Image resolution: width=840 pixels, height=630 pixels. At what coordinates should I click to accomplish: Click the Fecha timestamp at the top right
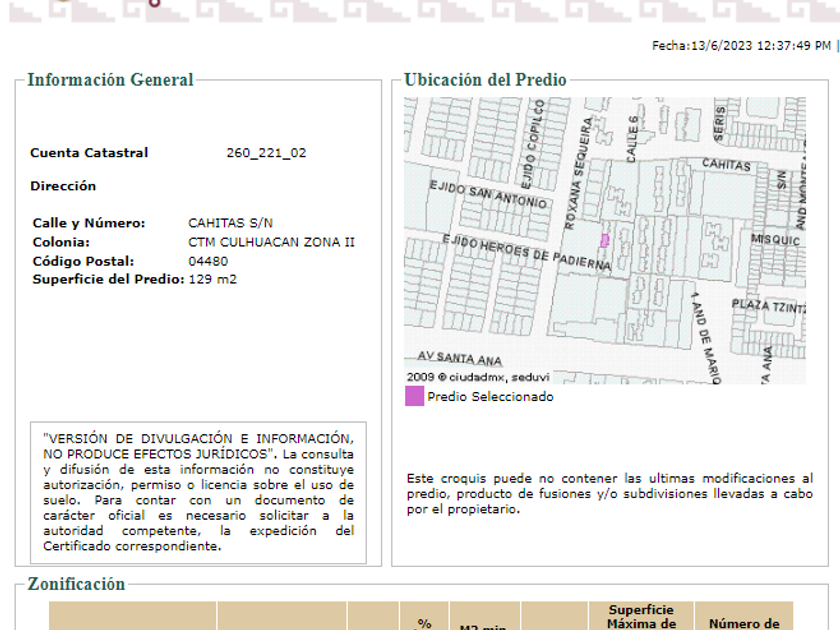coord(741,46)
